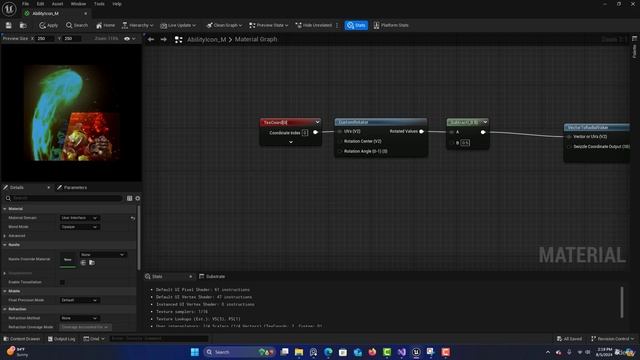640x360 pixels.
Task: Open the Refraction Method dropdown
Action: (79, 318)
